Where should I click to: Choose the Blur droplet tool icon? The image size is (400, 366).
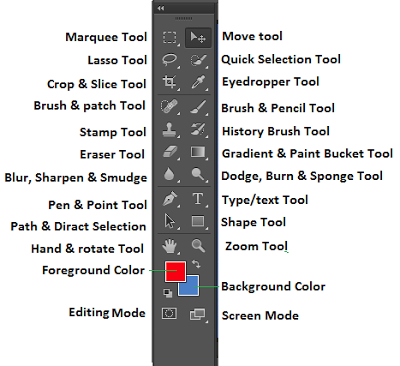point(169,174)
